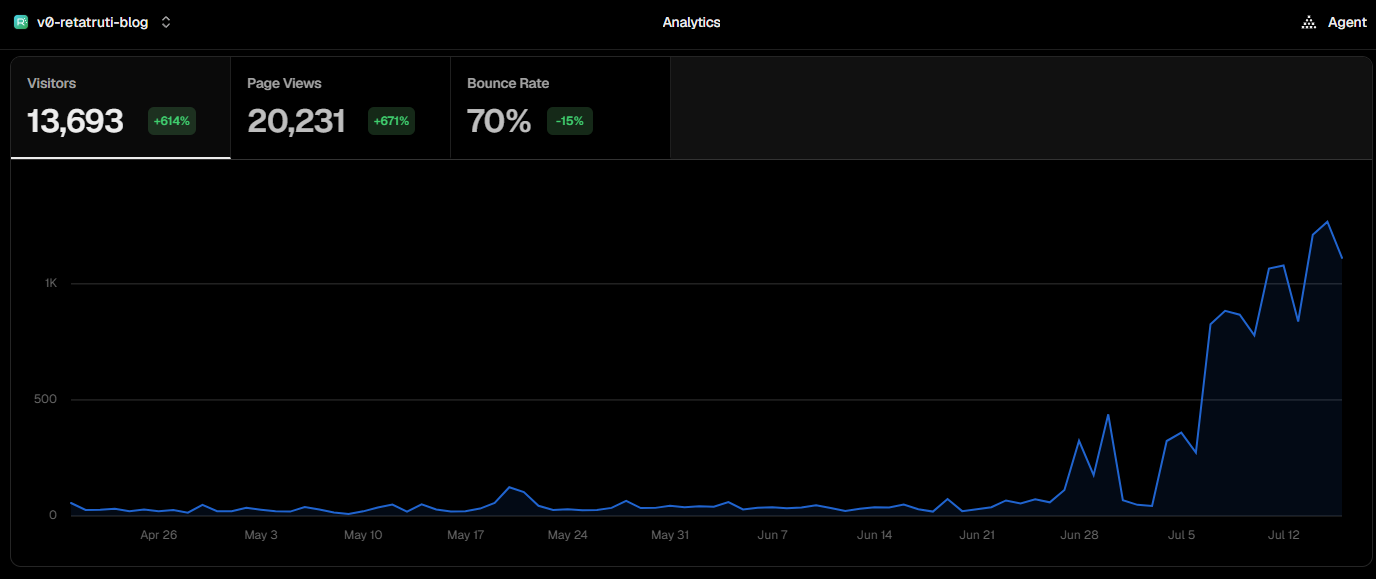Select the Page Views metric tab
The width and height of the screenshot is (1376, 579).
[x=341, y=108]
